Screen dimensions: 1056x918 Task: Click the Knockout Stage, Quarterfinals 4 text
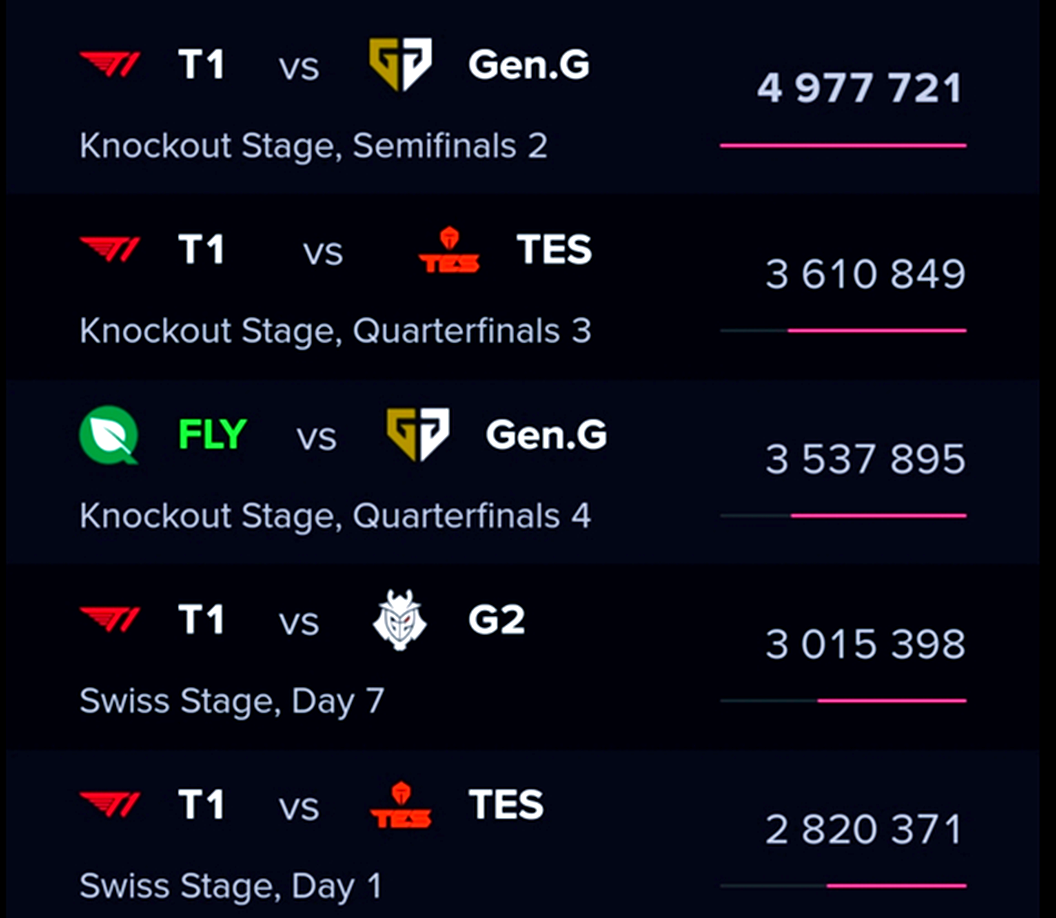[335, 517]
